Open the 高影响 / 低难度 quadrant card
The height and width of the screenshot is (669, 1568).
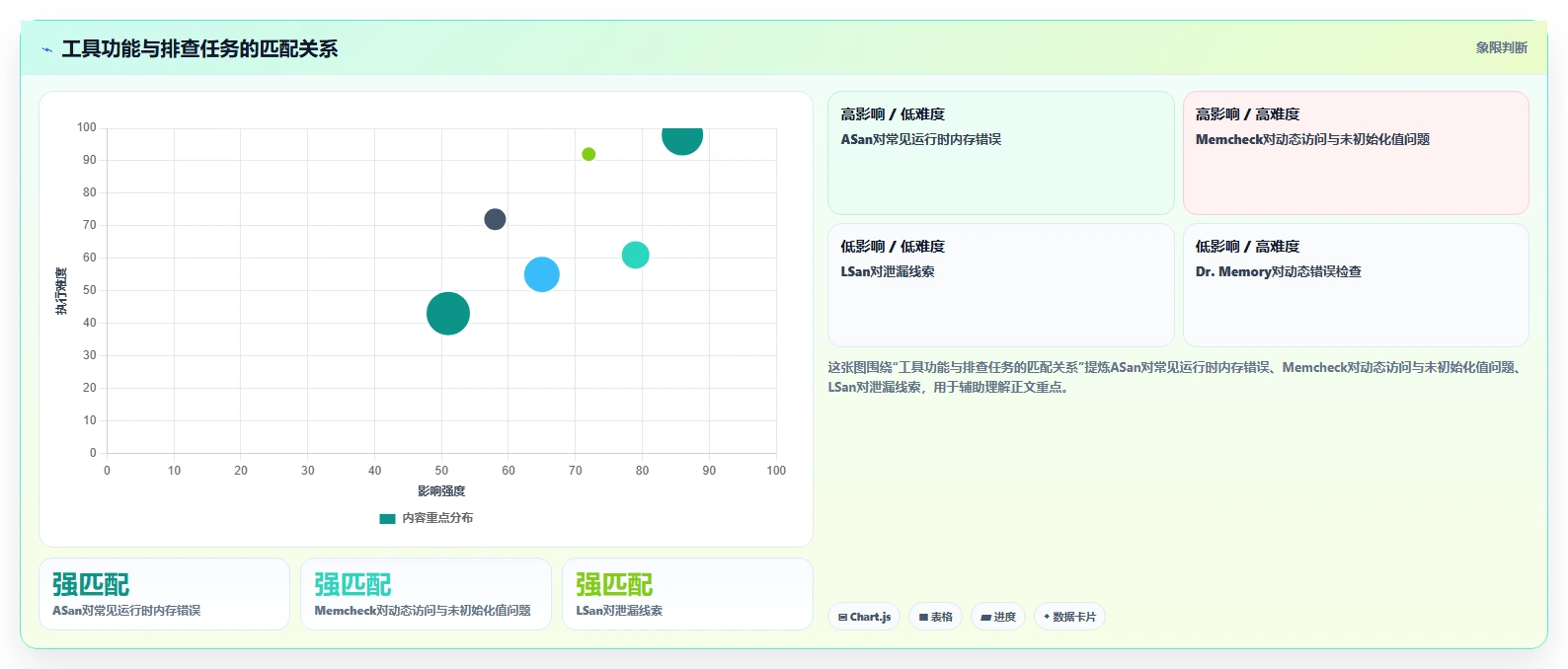(1001, 153)
